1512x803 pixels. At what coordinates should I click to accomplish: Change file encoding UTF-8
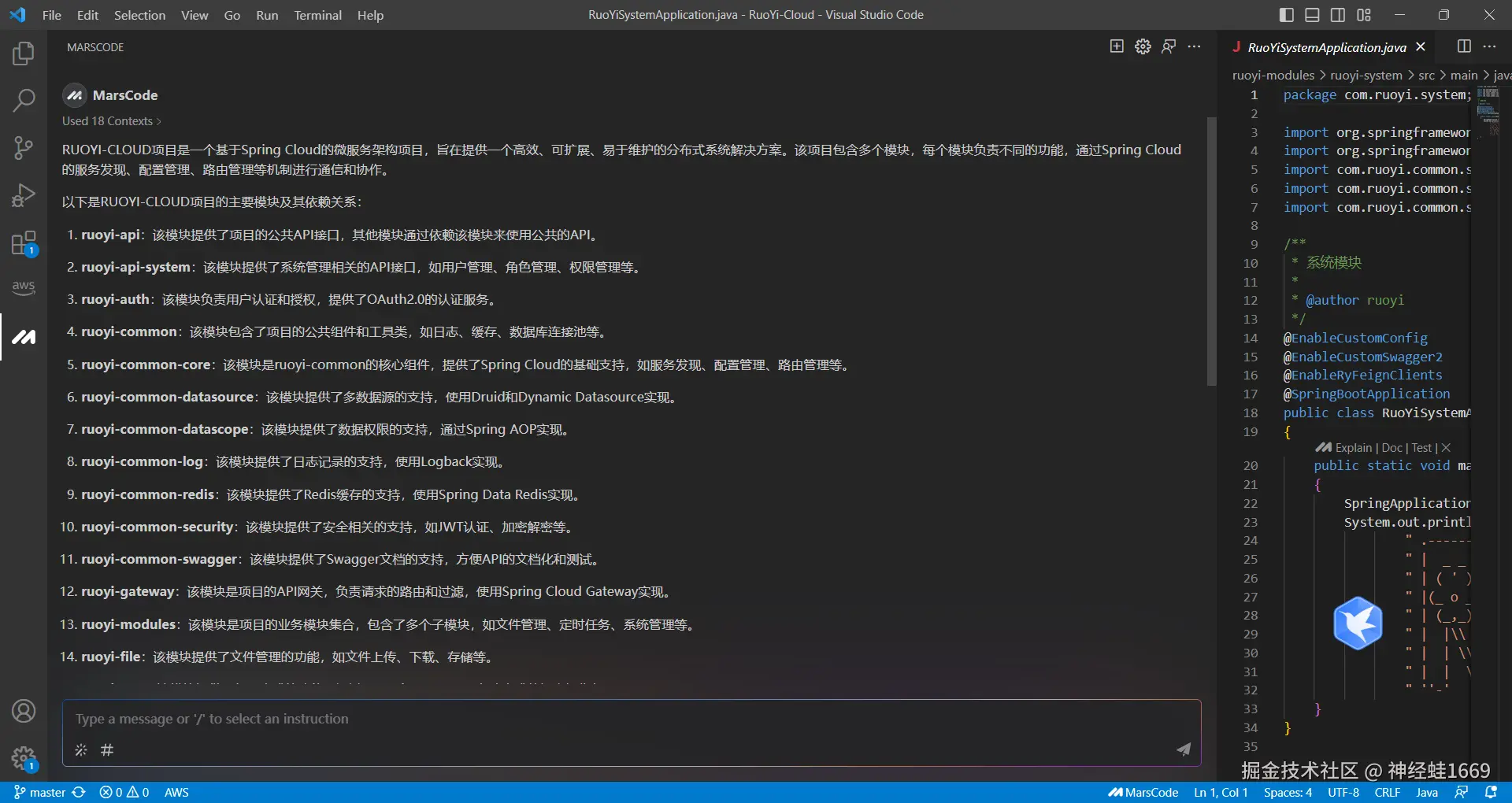pyautogui.click(x=1343, y=792)
